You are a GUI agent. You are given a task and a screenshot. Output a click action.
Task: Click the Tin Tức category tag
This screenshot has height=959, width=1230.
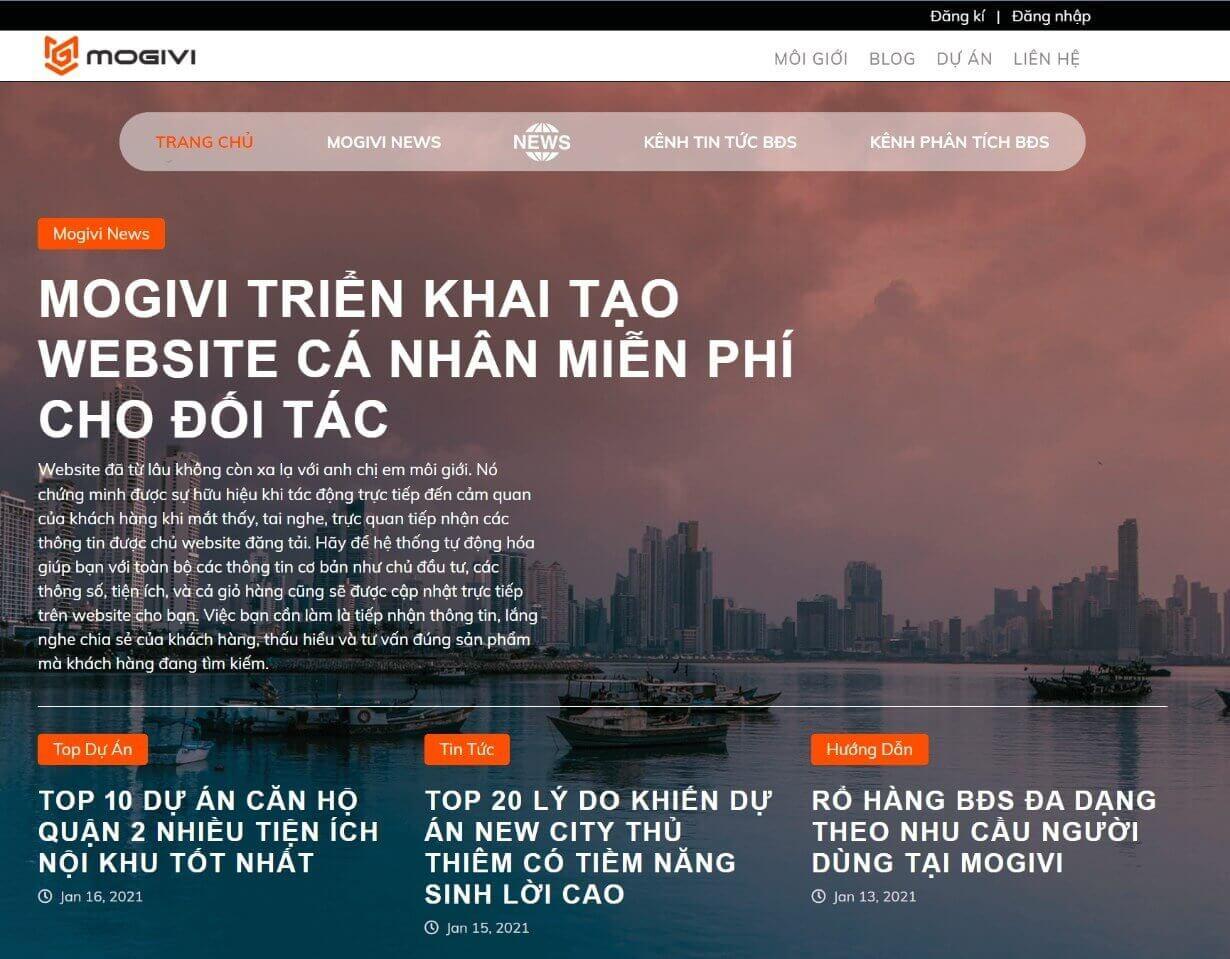pos(467,749)
